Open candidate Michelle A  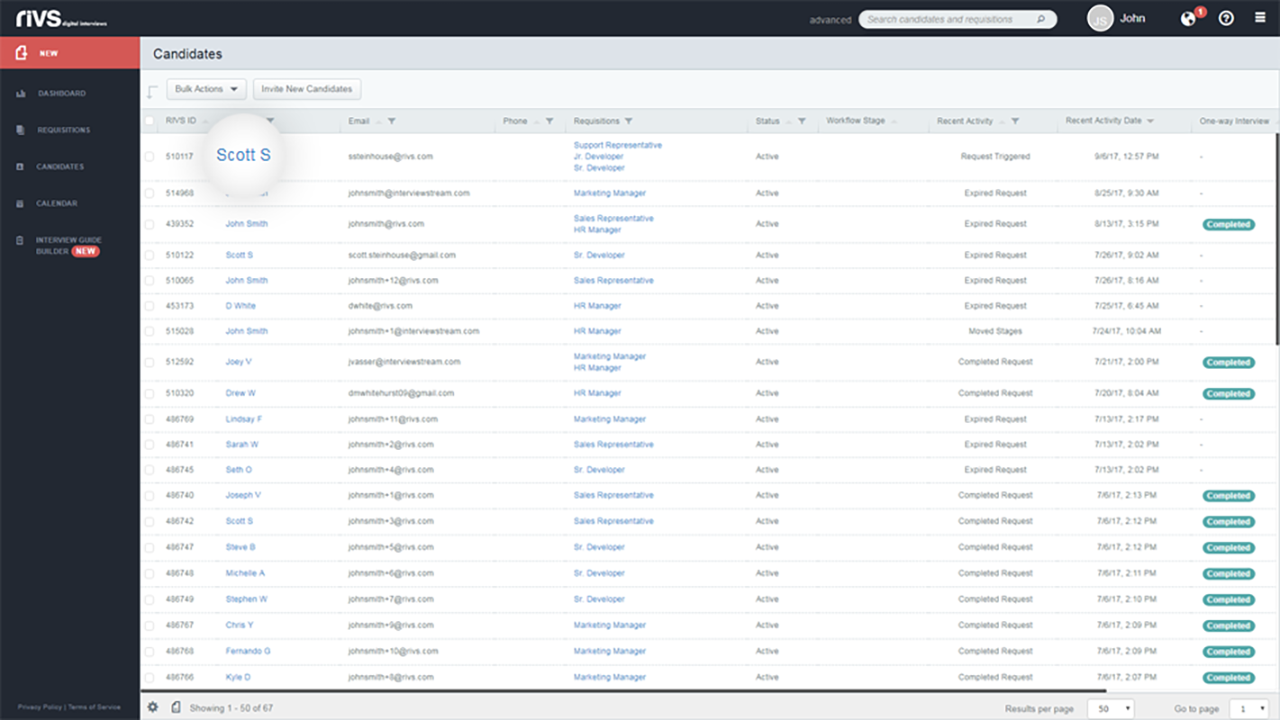click(x=245, y=573)
